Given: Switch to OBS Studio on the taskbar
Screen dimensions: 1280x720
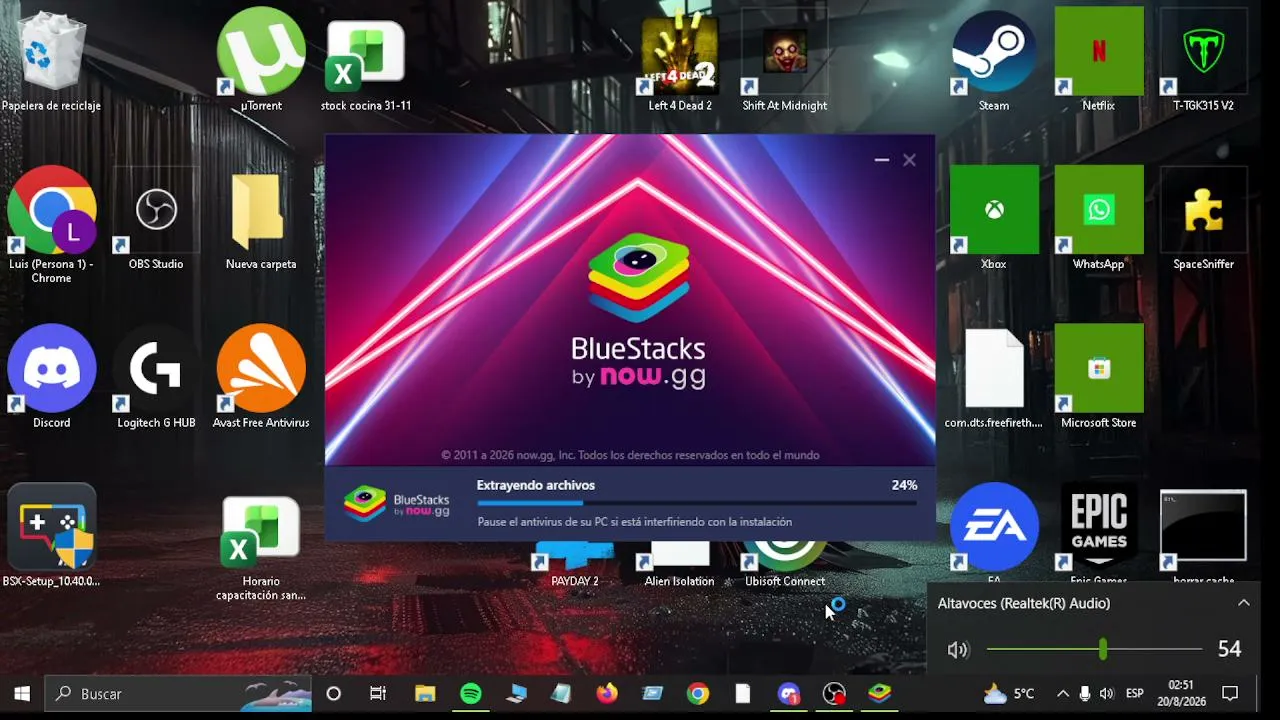Looking at the screenshot, I should click(x=834, y=693).
